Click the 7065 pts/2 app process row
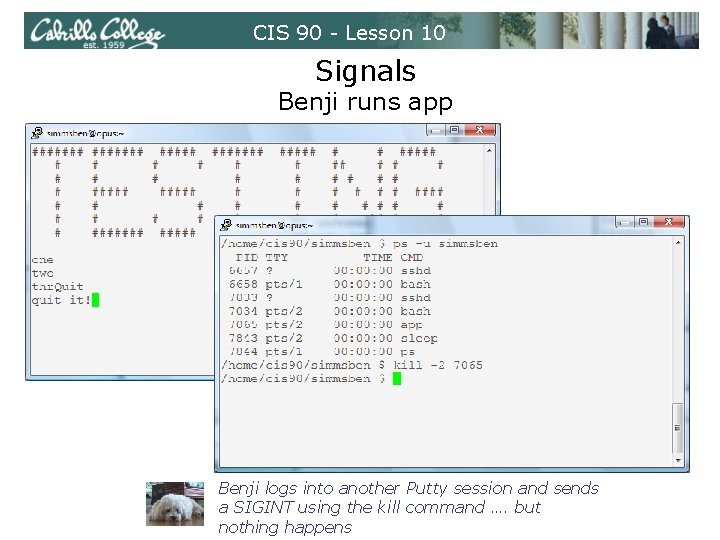Viewport: 720px width, 540px height. tap(326, 325)
